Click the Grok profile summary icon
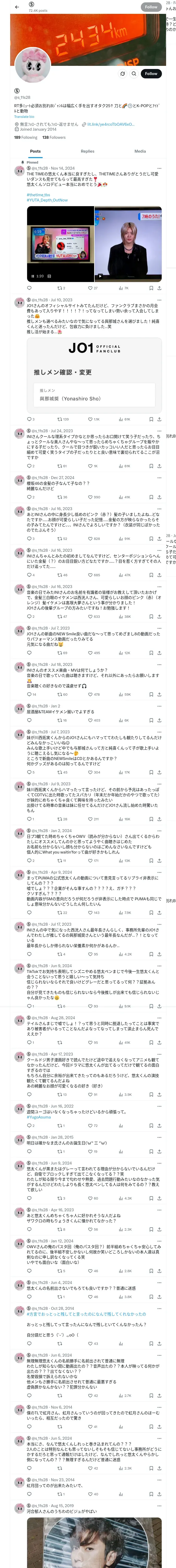The height and width of the screenshot is (1568, 176). pos(122,73)
